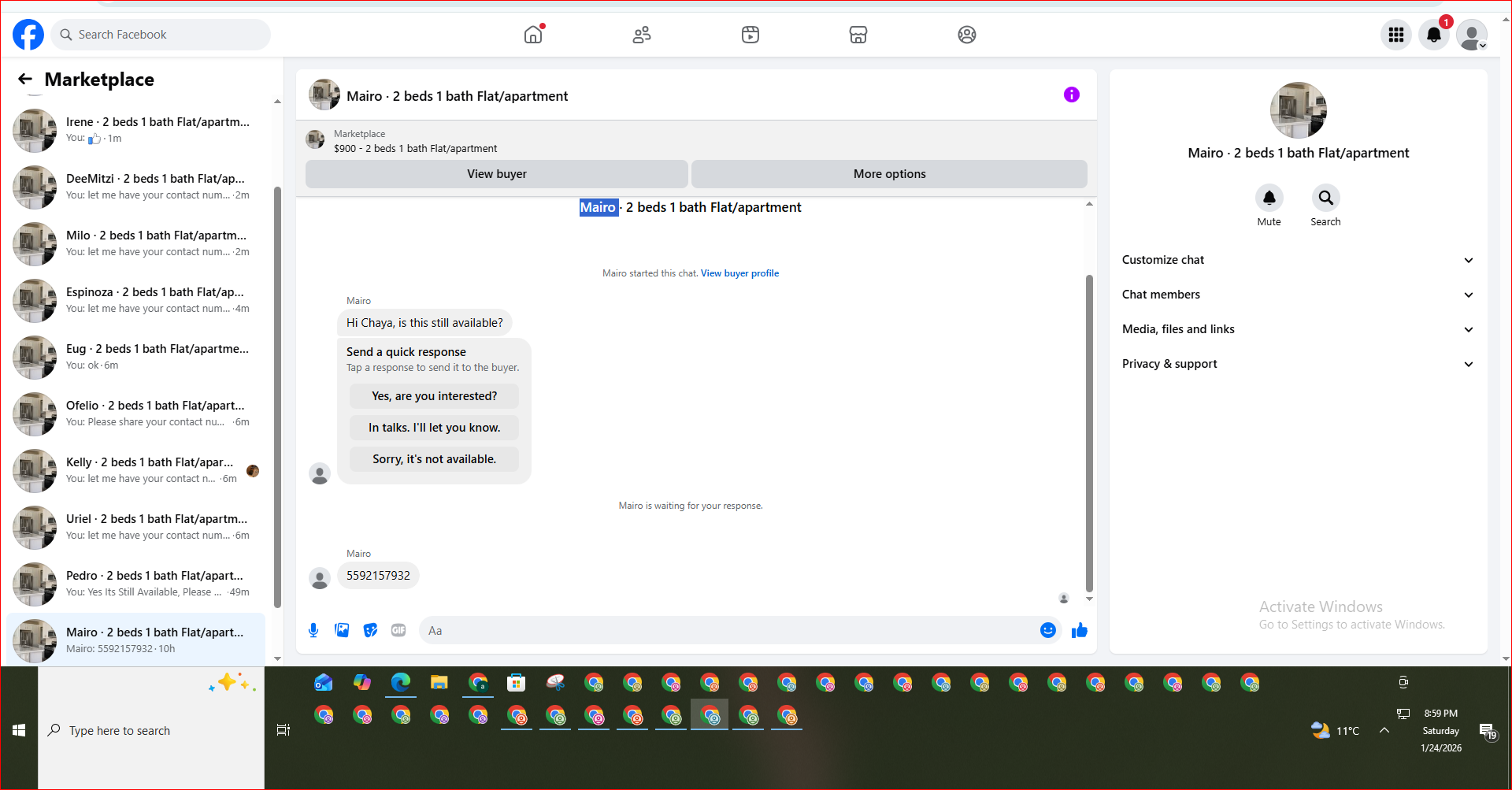Open View buyer profile link
The image size is (1512, 790).
click(739, 273)
